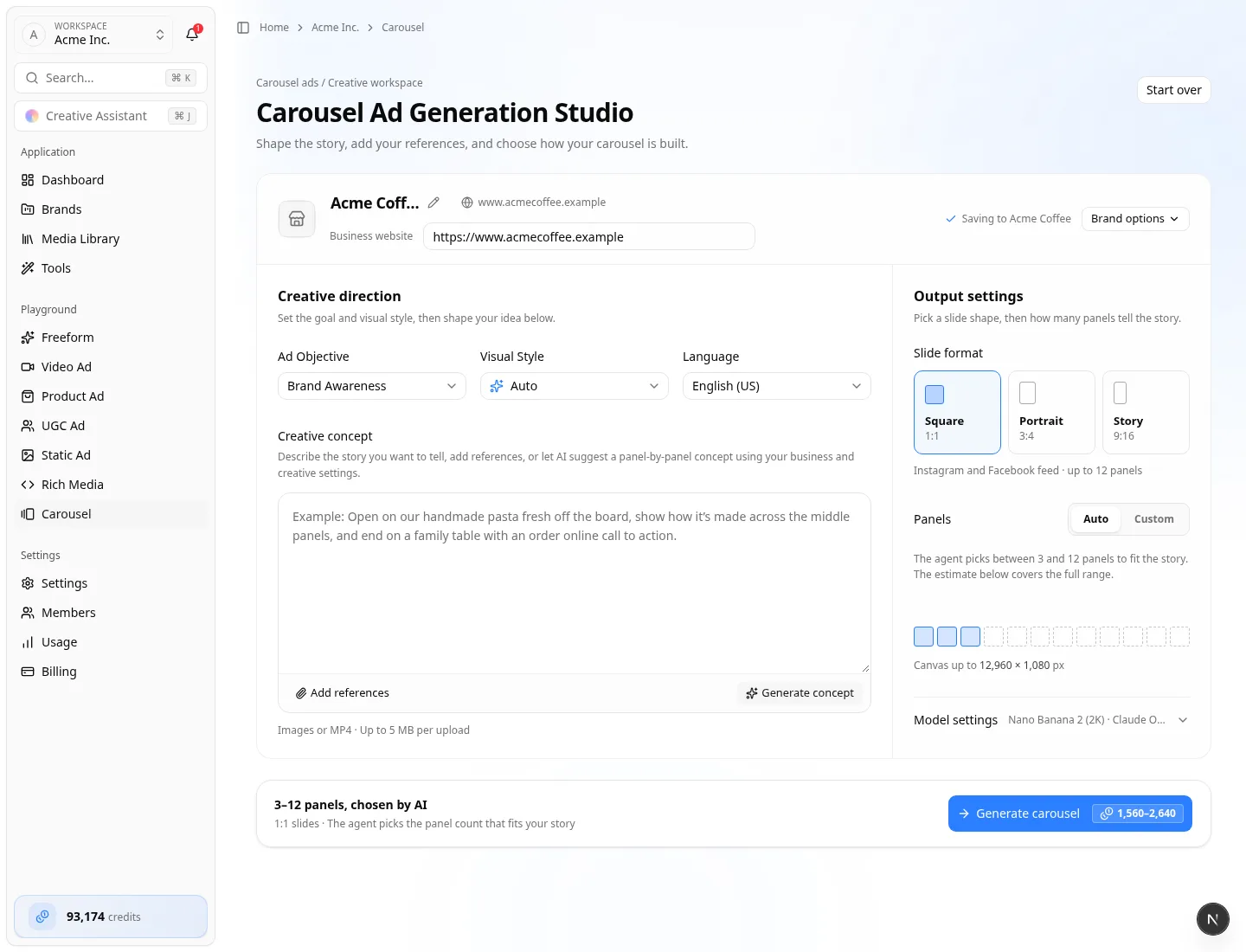1246x952 pixels.
Task: Select the Portrait 3:4 slide format
Action: [x=1051, y=413]
